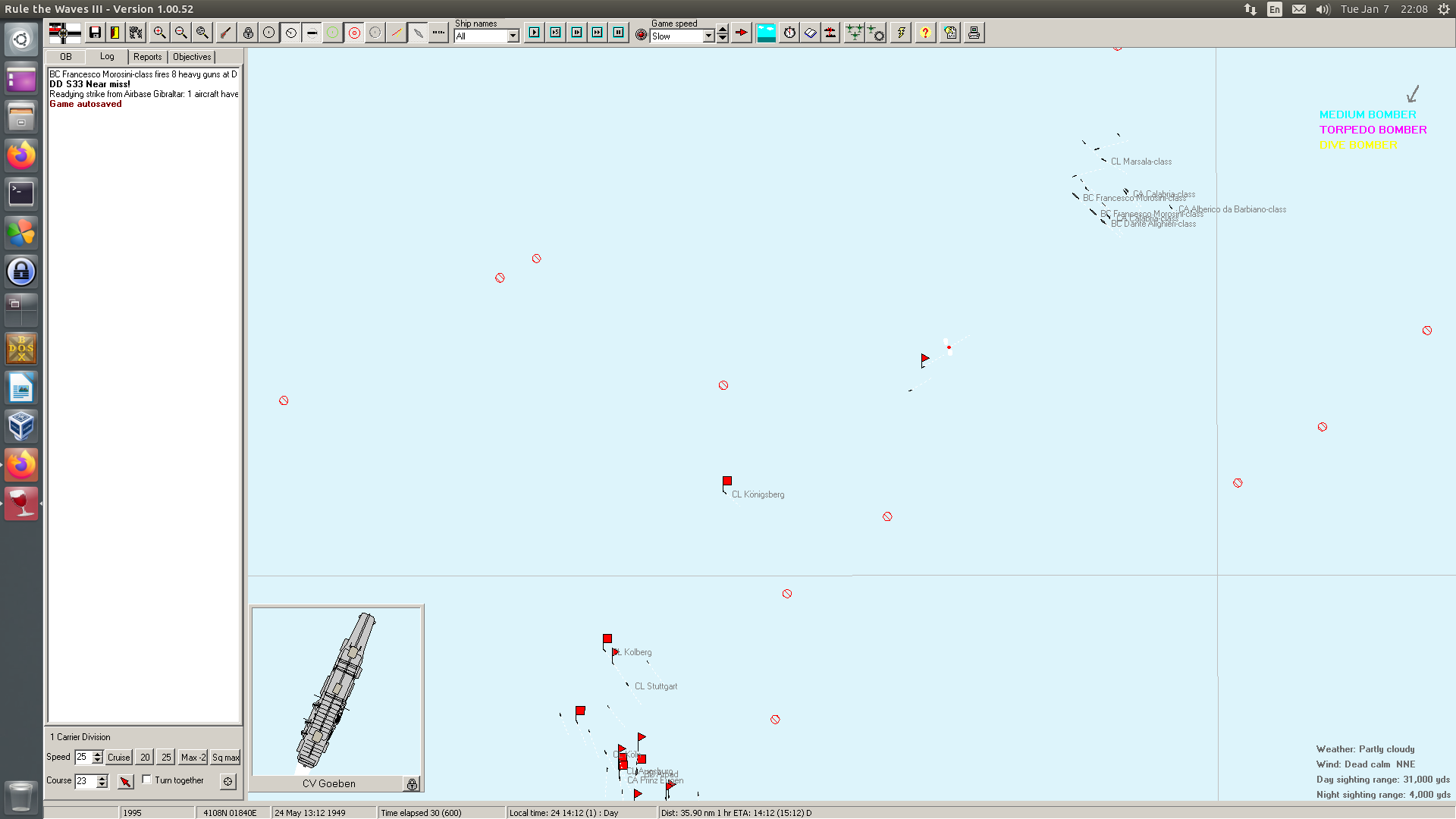Screen dimensions: 1456x819
Task: Open the Terminal from the dock
Action: tap(21, 193)
